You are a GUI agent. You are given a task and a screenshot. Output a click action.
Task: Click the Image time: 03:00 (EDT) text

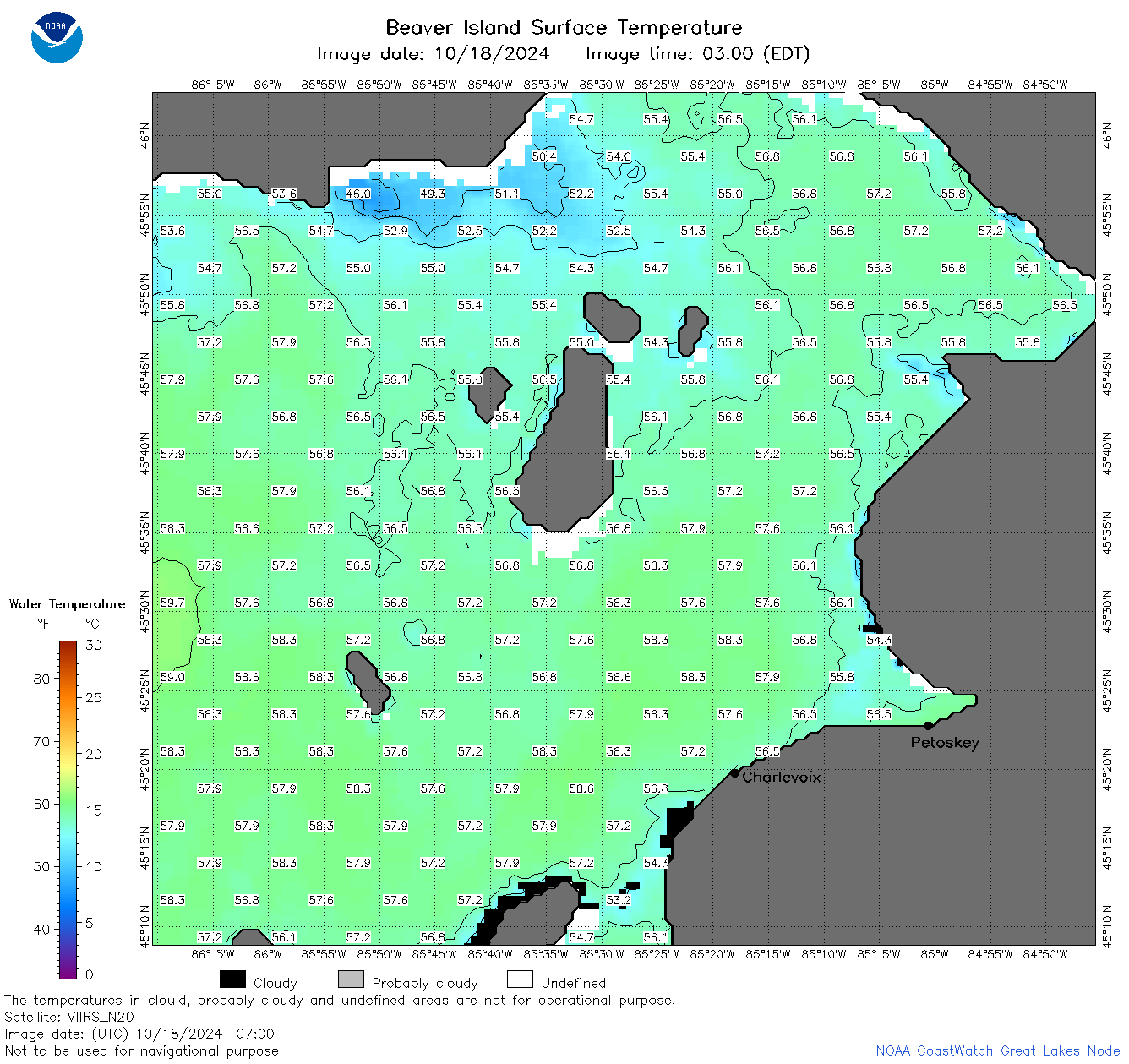(698, 54)
